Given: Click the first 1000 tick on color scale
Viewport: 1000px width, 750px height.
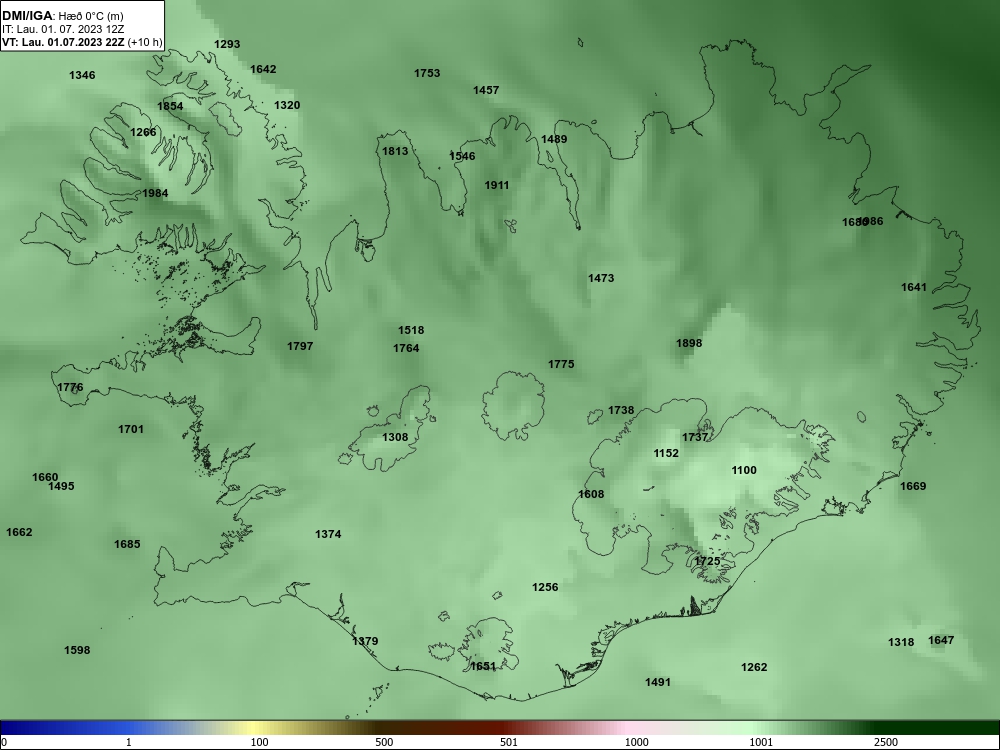Looking at the screenshot, I should (x=636, y=742).
